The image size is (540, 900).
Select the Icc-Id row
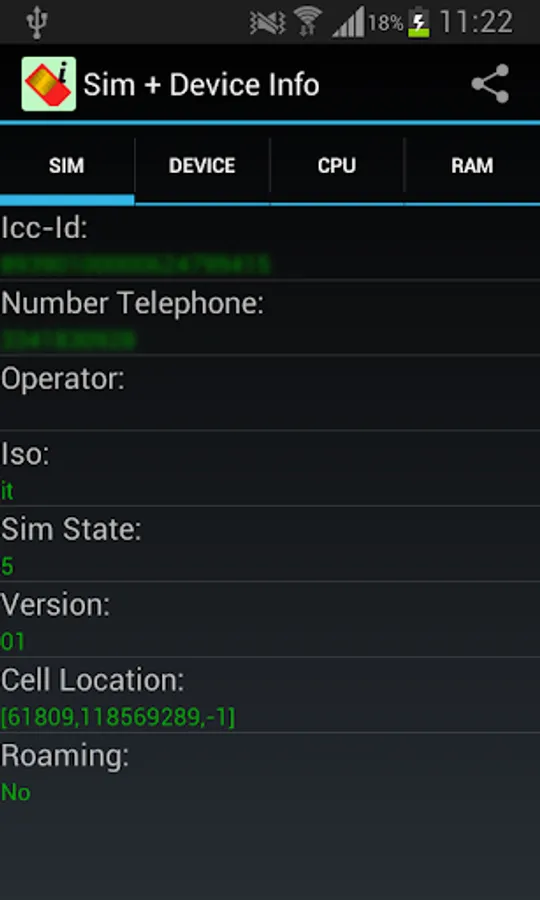[270, 245]
